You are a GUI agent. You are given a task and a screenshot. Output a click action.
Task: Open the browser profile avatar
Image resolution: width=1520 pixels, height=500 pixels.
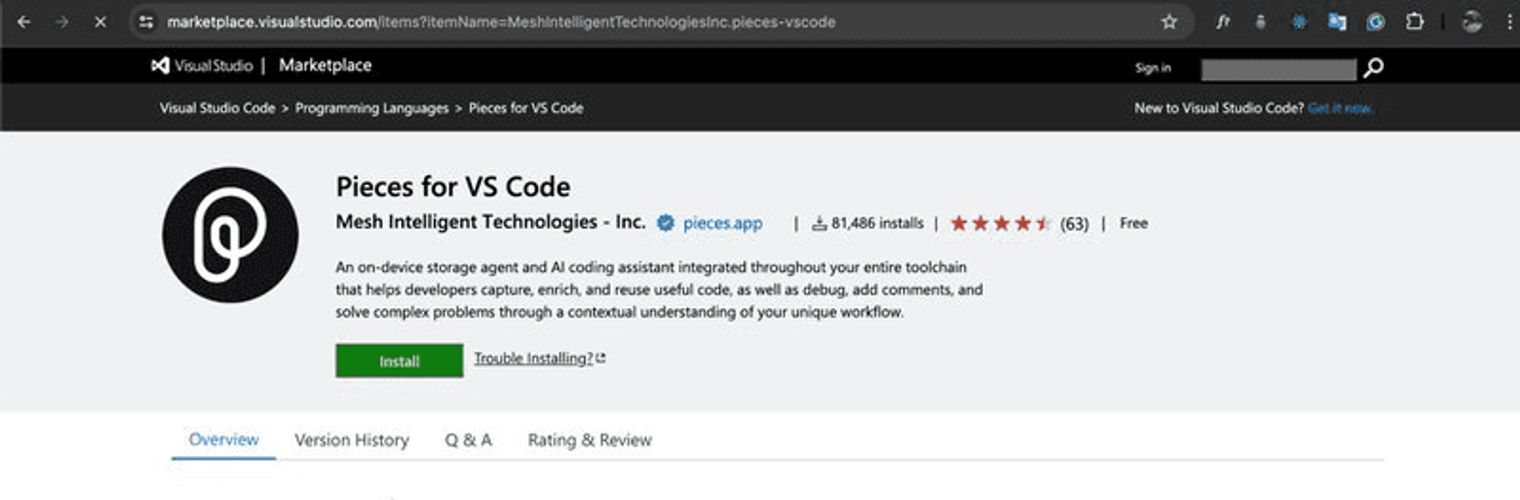[x=1471, y=22]
